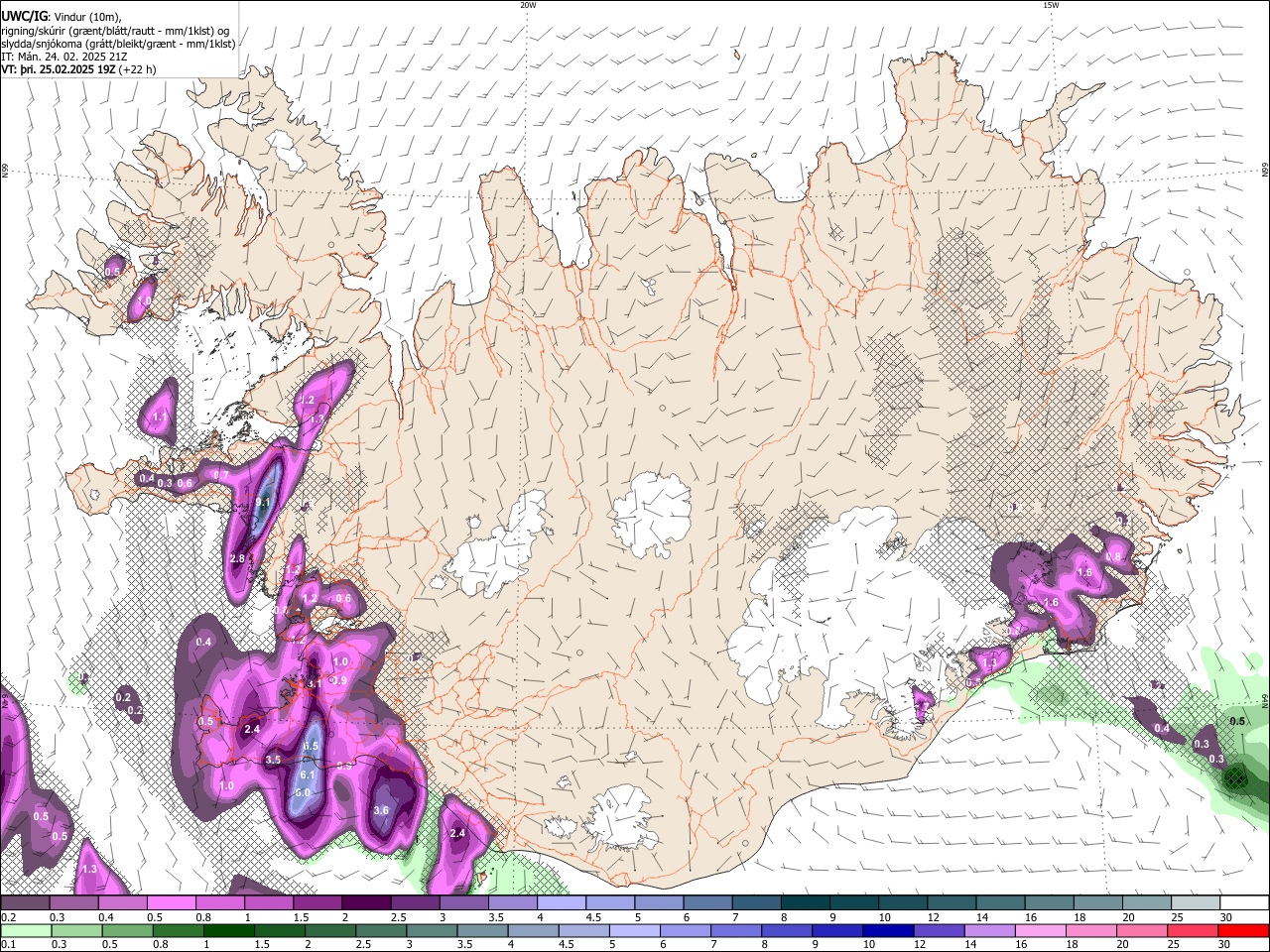Click the valid time 'VT: þri. 25.02.2025 19Z' line

click(59, 70)
